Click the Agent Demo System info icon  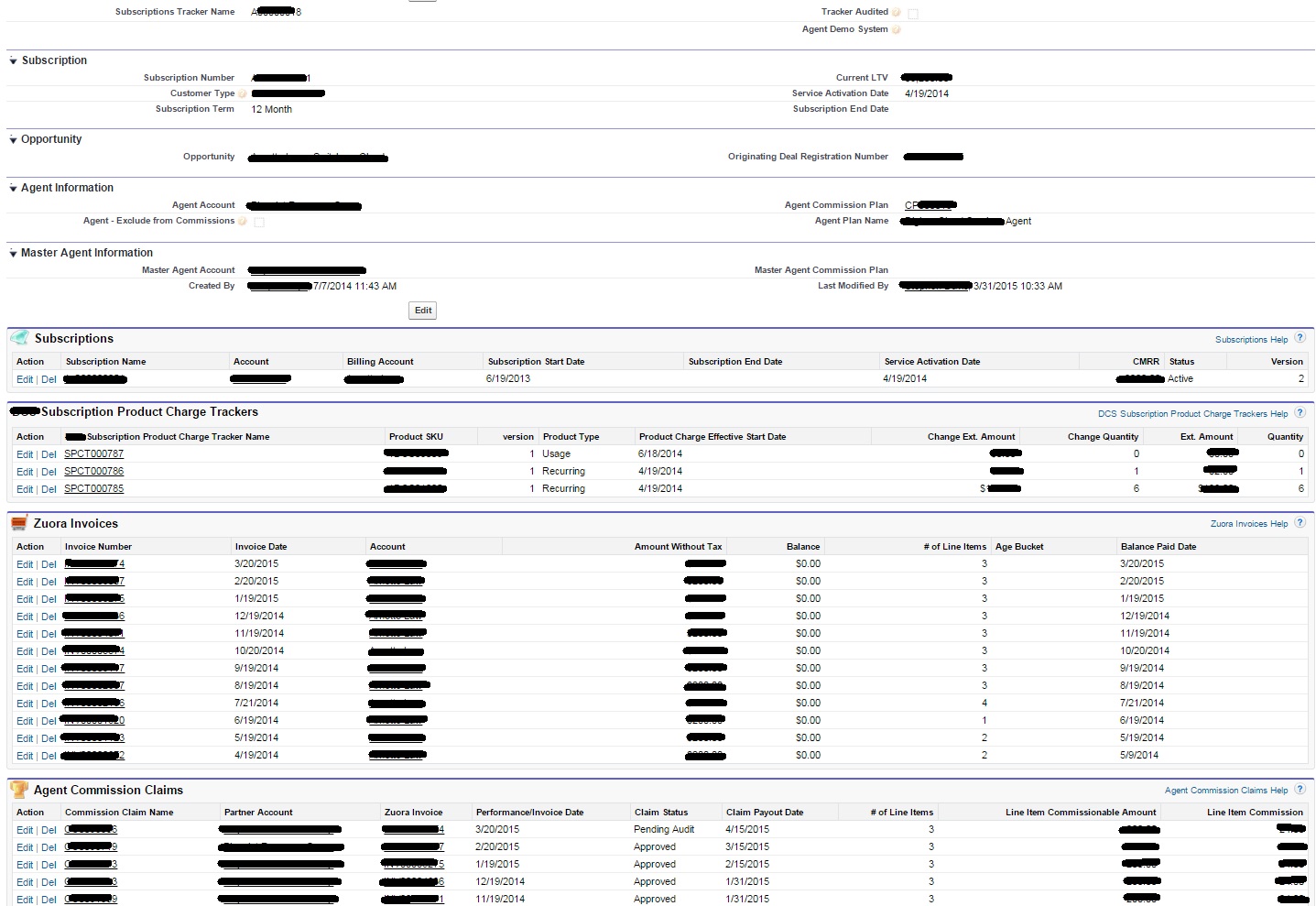tap(897, 29)
